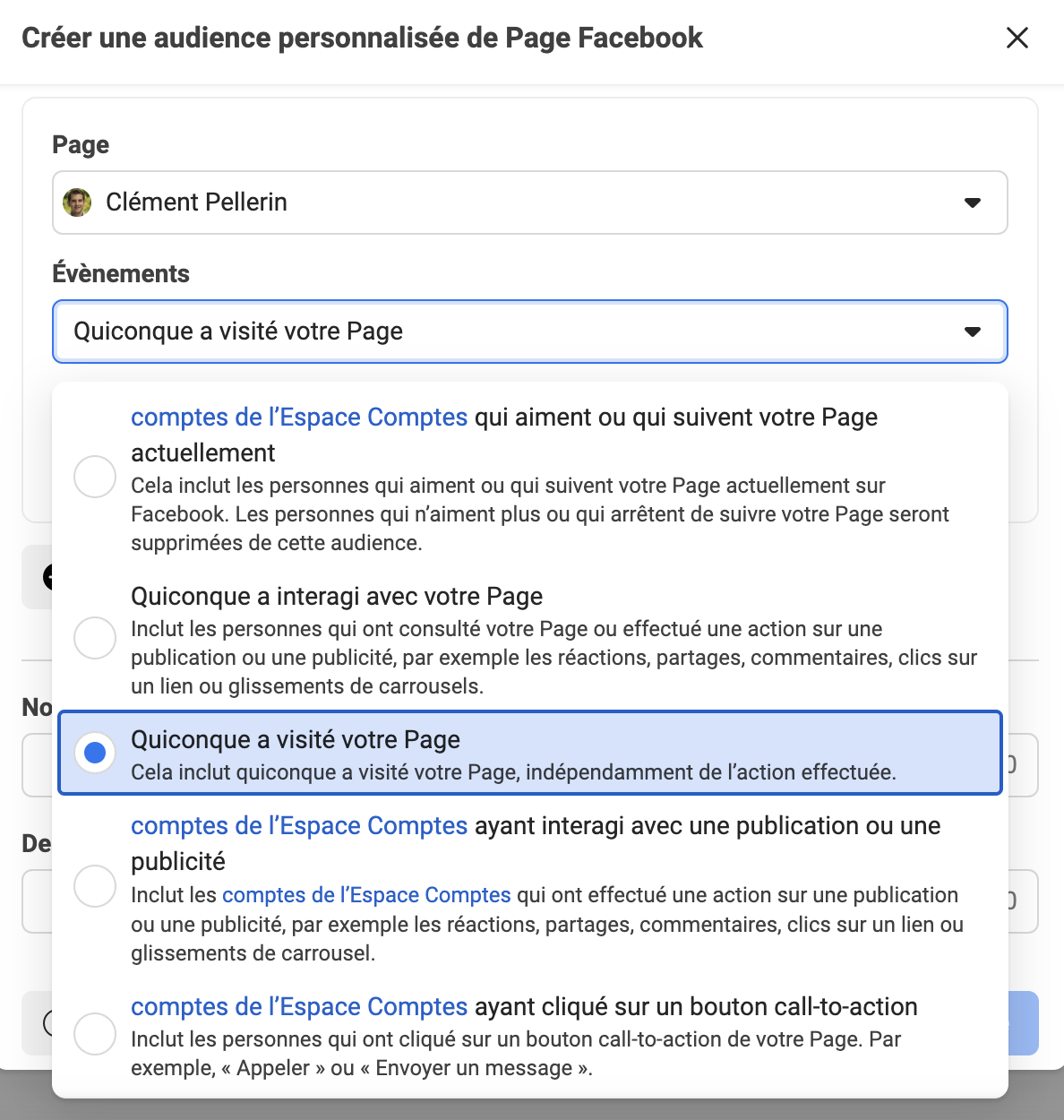Click the Clément Pellerin profile avatar
Screen dimensions: 1064x1120
pos(77,202)
